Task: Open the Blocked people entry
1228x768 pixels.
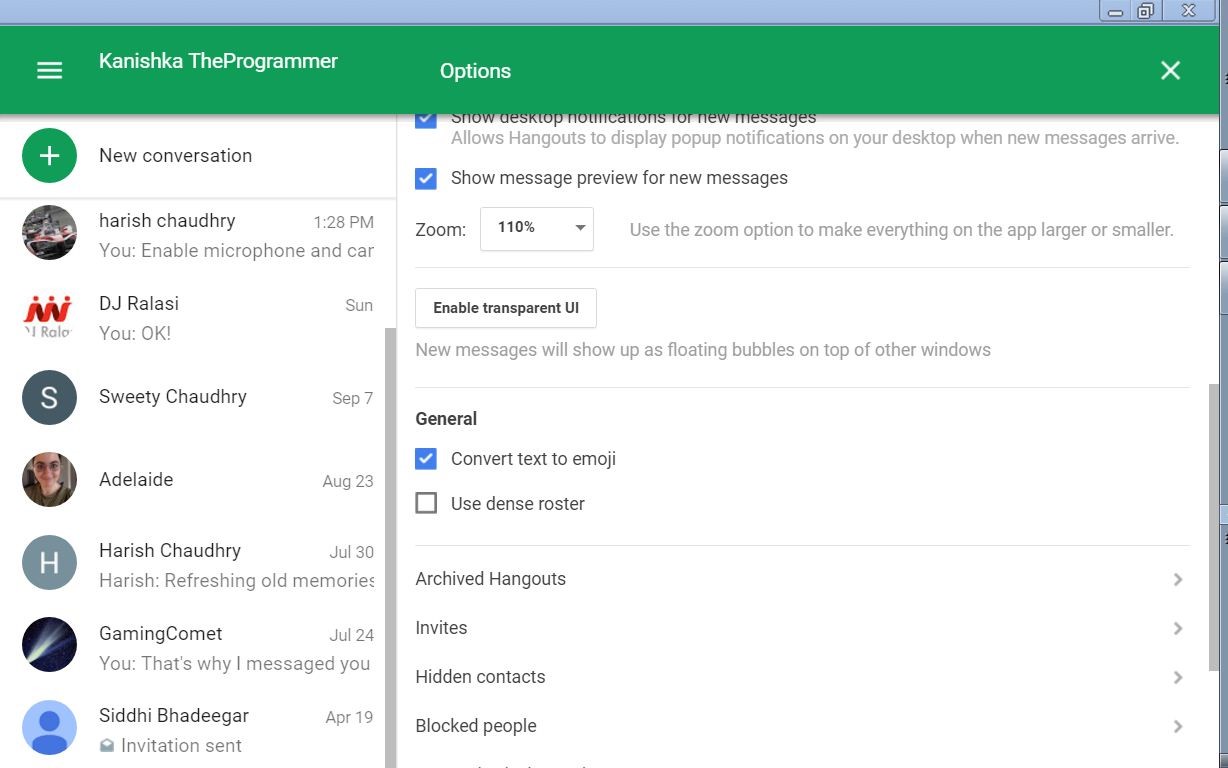Action: [x=476, y=726]
